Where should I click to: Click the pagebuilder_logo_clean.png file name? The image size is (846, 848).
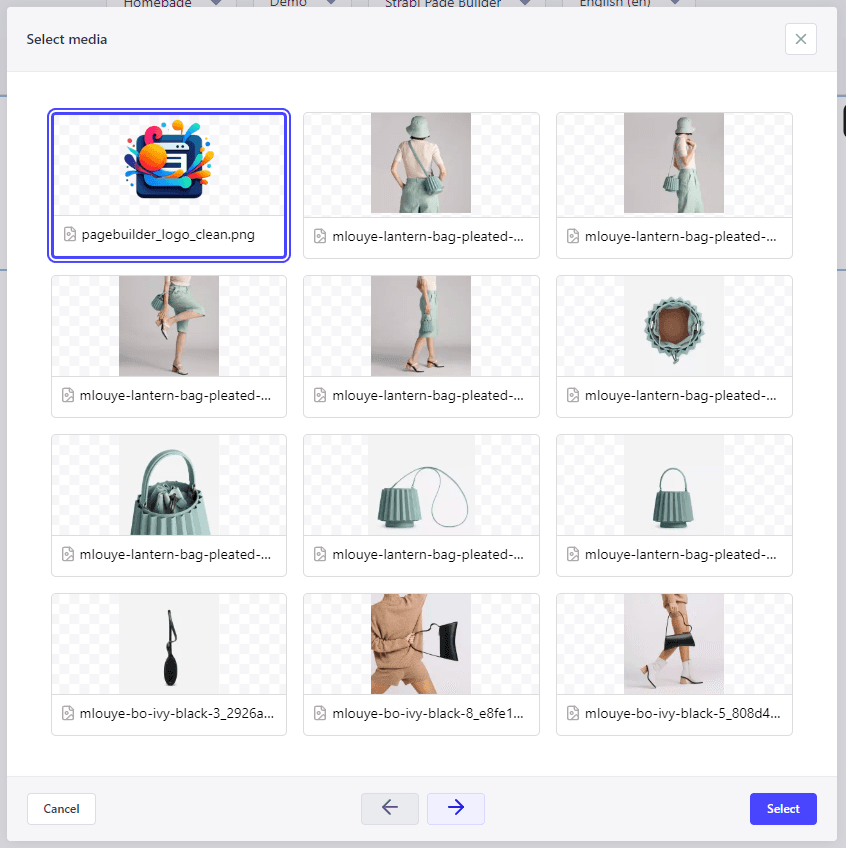coord(168,235)
